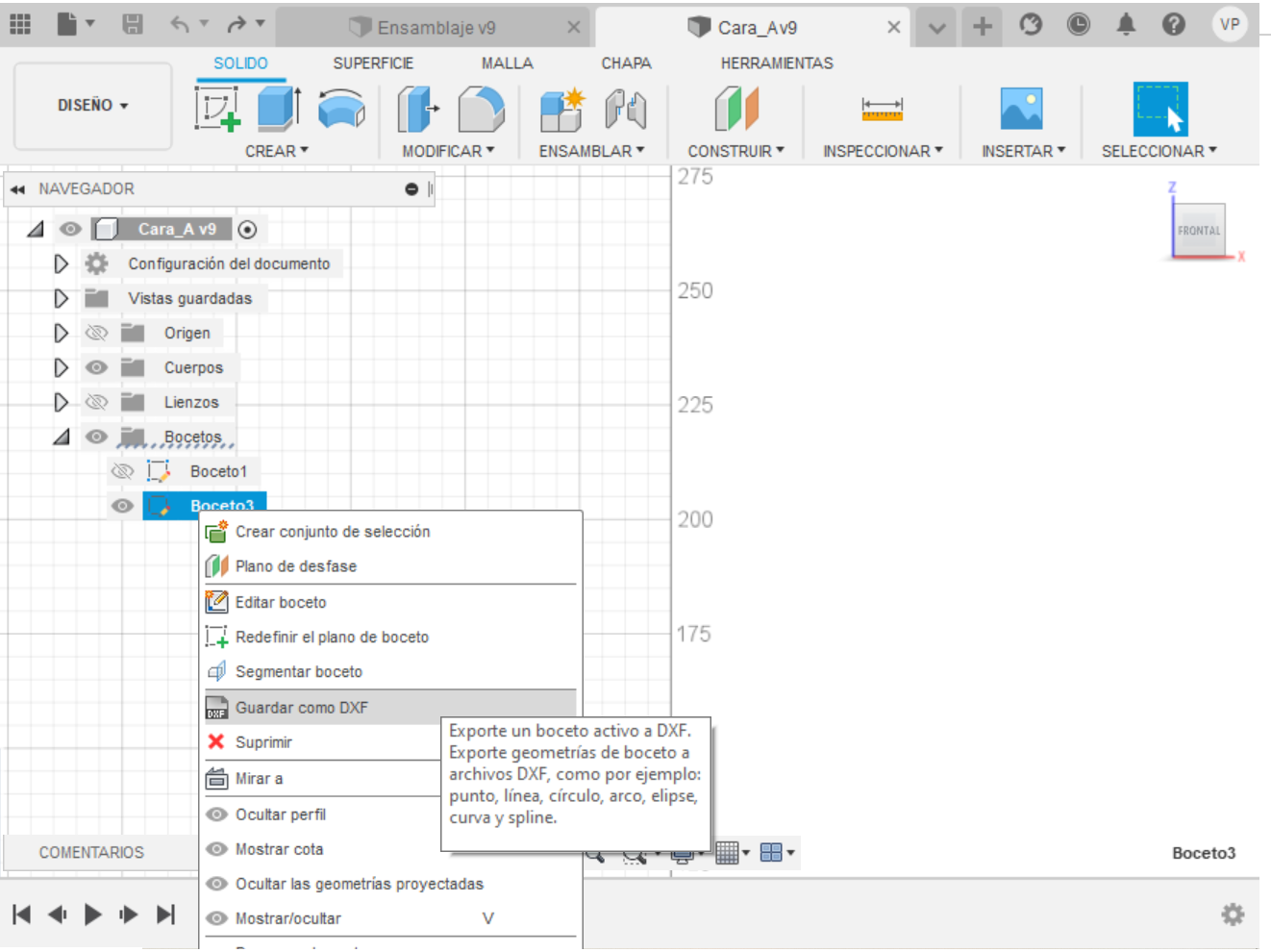Collapse the Bocetos node
Image resolution: width=1271 pixels, height=952 pixels.
pos(62,437)
